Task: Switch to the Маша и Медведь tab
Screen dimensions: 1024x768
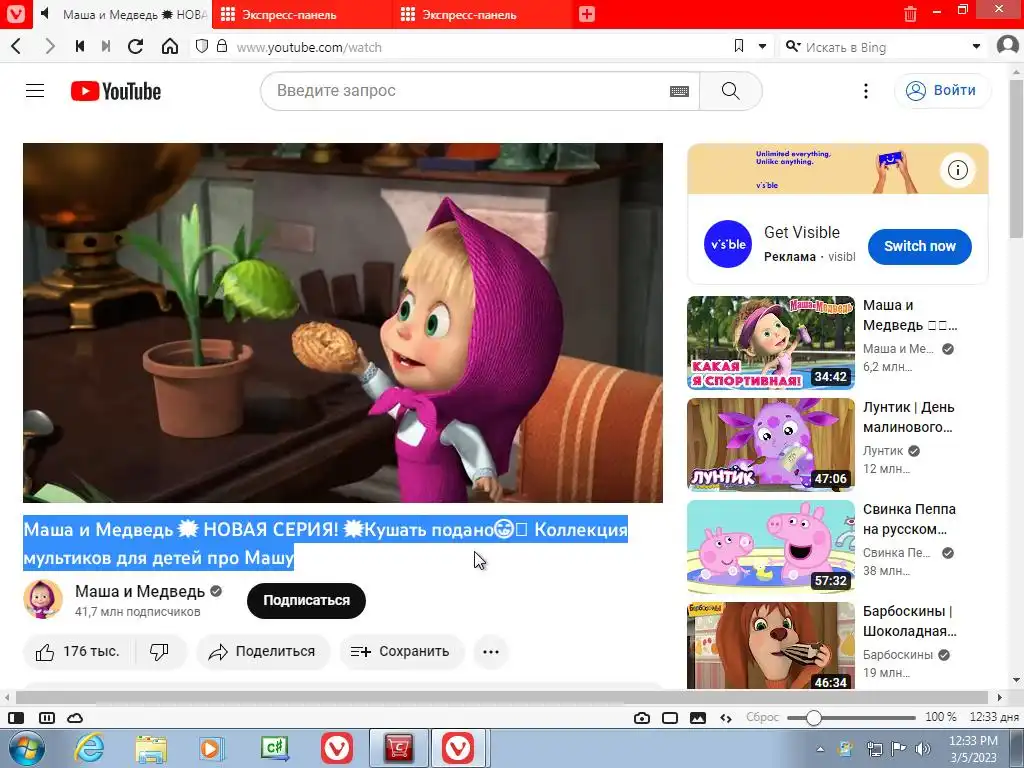Action: click(x=123, y=14)
